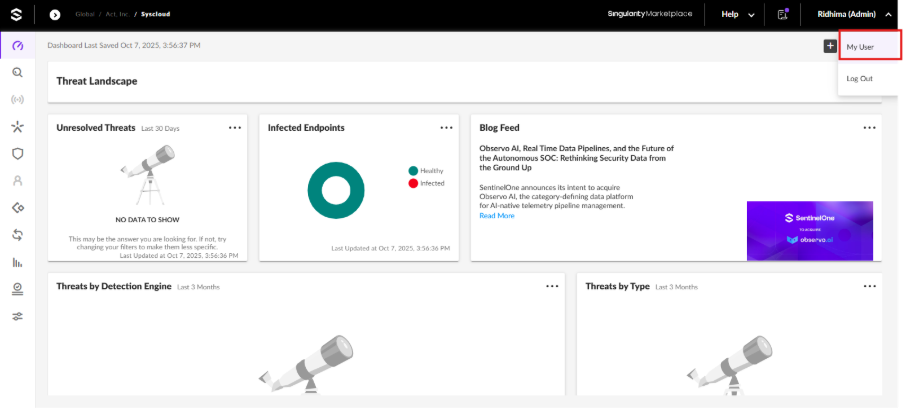This screenshot has height=408, width=903.
Task: Open the notifications task list icon
Action: pos(783,14)
